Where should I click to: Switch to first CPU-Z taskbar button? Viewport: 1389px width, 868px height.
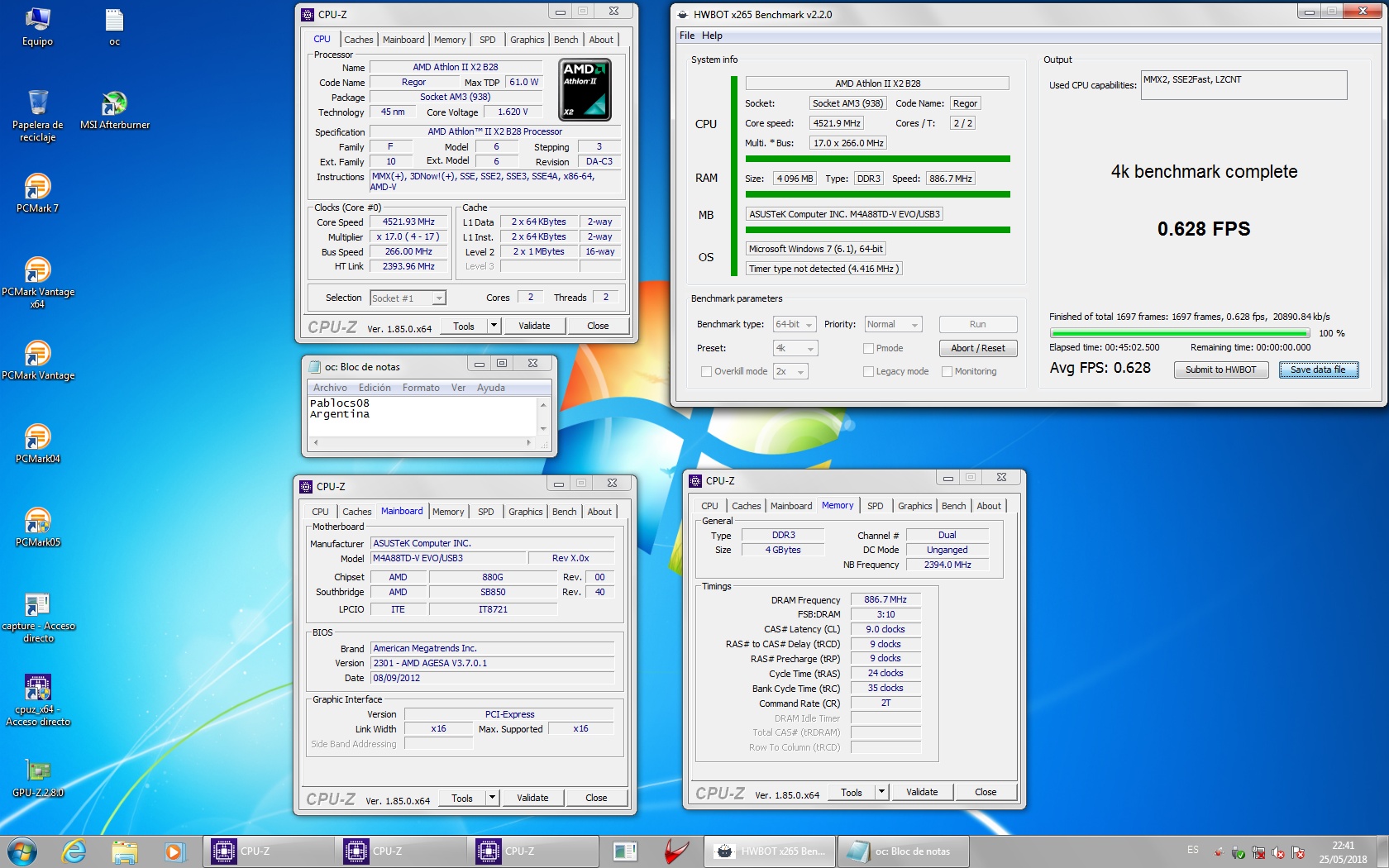point(268,851)
